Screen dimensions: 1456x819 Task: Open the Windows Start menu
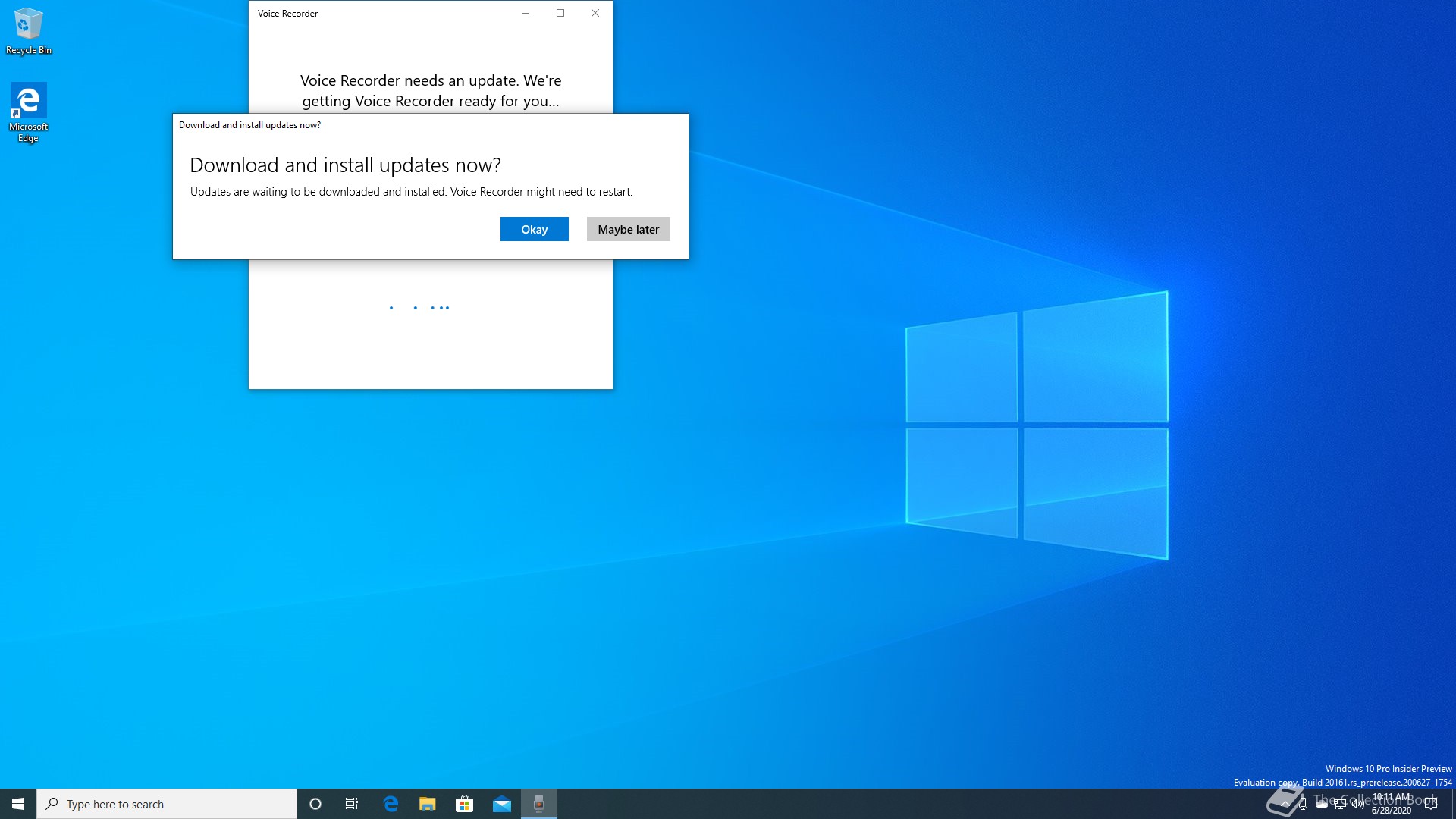[x=18, y=804]
